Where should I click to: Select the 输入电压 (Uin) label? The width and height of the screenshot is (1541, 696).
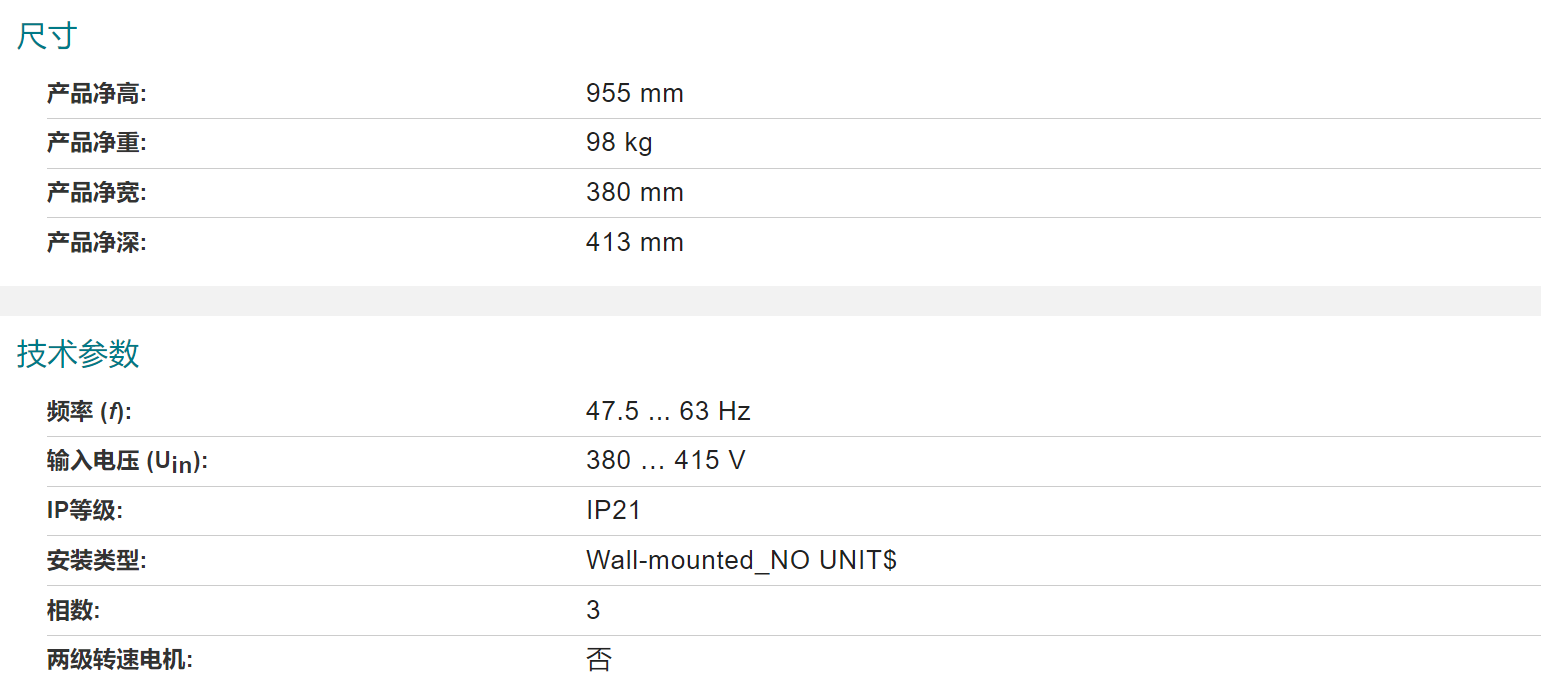[127, 461]
